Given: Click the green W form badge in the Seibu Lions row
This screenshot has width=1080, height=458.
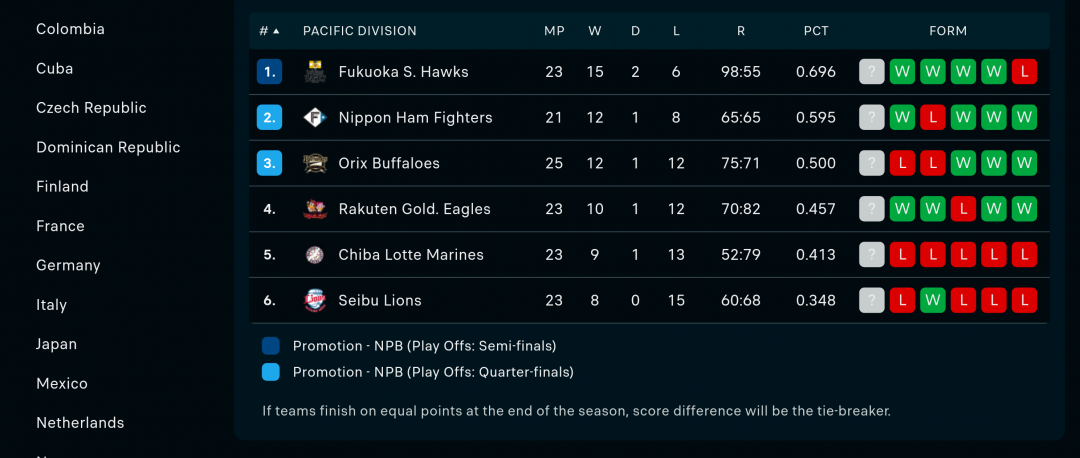Looking at the screenshot, I should pyautogui.click(x=933, y=300).
